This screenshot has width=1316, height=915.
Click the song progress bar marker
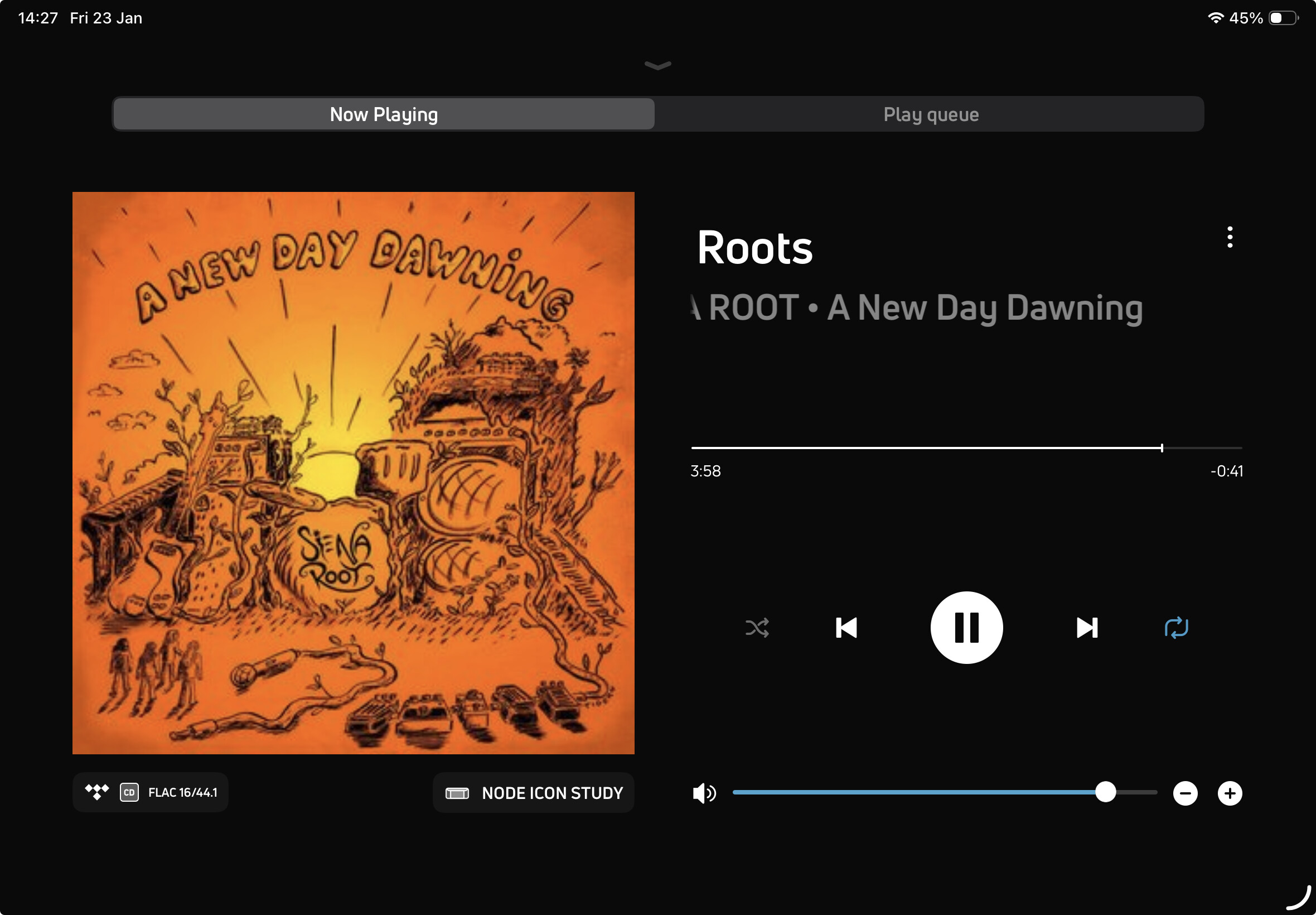click(x=1162, y=448)
